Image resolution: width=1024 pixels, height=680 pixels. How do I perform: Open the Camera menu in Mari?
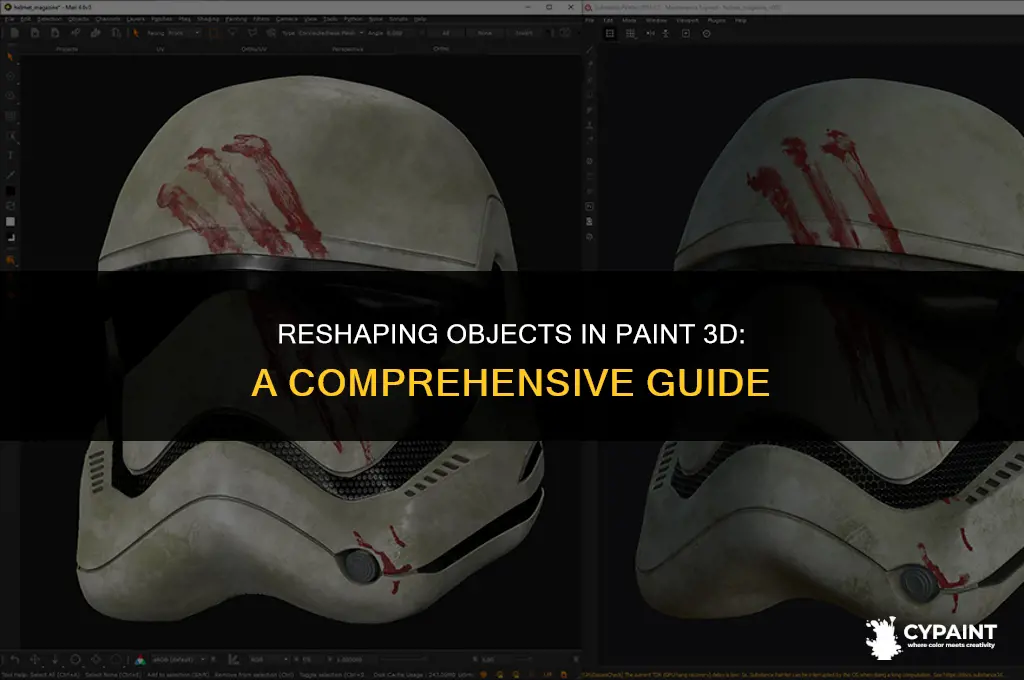(287, 20)
